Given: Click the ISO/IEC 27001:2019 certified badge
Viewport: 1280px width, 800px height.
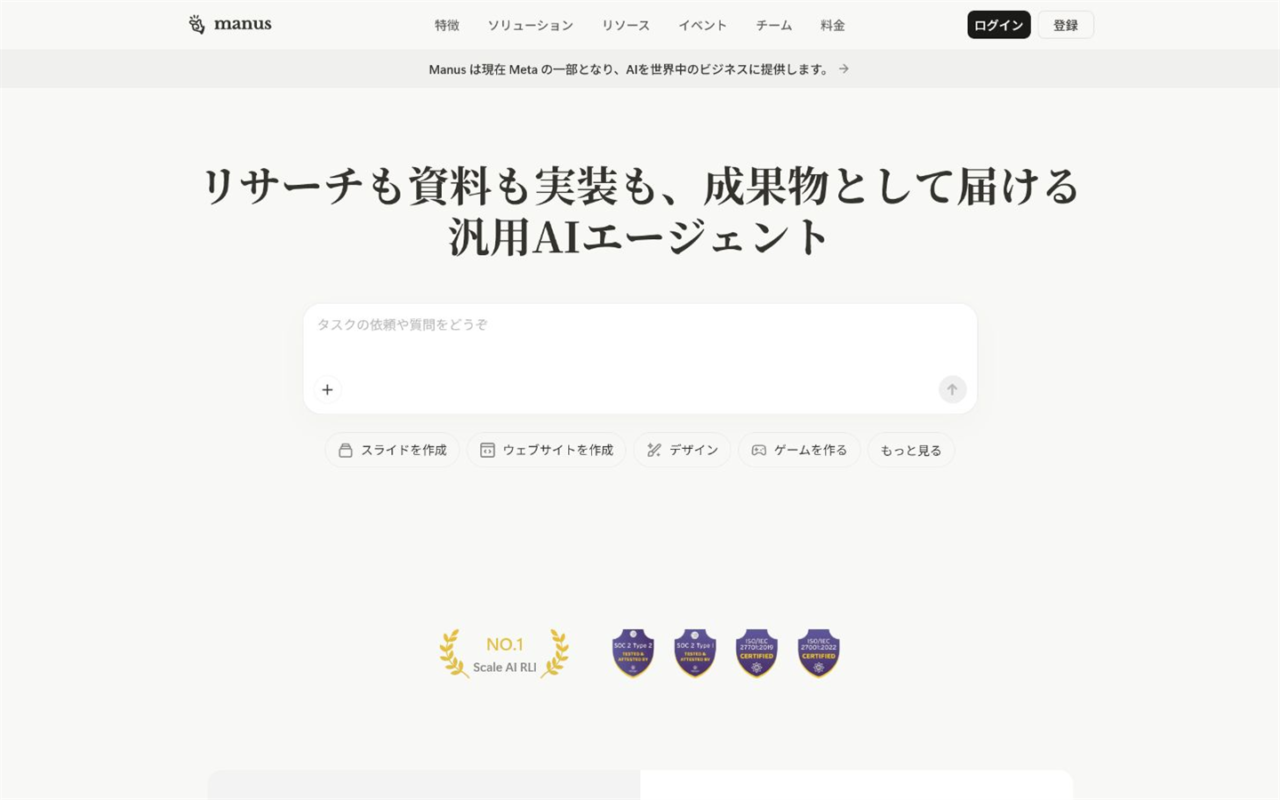Looking at the screenshot, I should click(x=757, y=654).
